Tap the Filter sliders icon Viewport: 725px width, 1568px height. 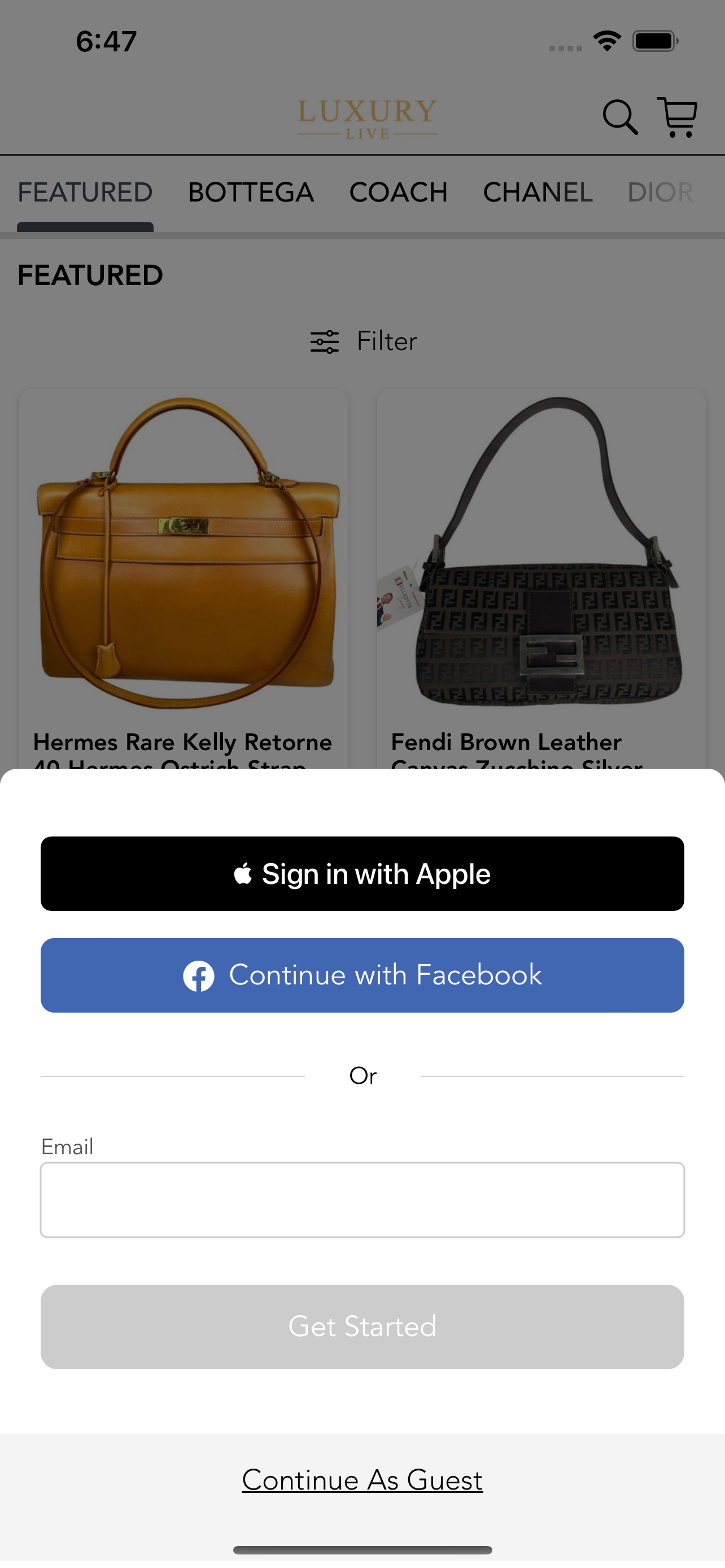325,342
